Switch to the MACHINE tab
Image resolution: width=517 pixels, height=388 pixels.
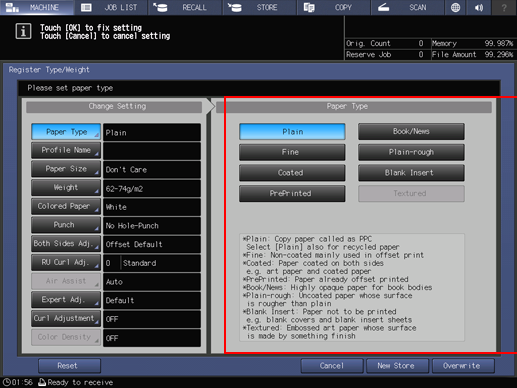(37, 7)
